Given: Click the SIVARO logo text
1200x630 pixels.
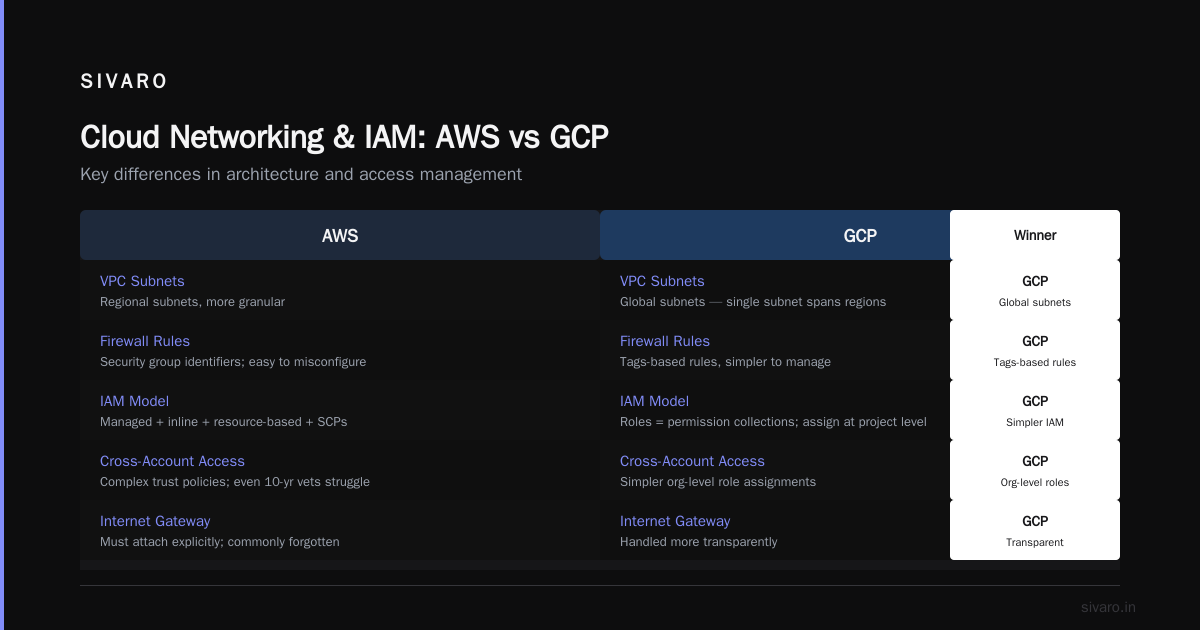Looking at the screenshot, I should coord(124,82).
